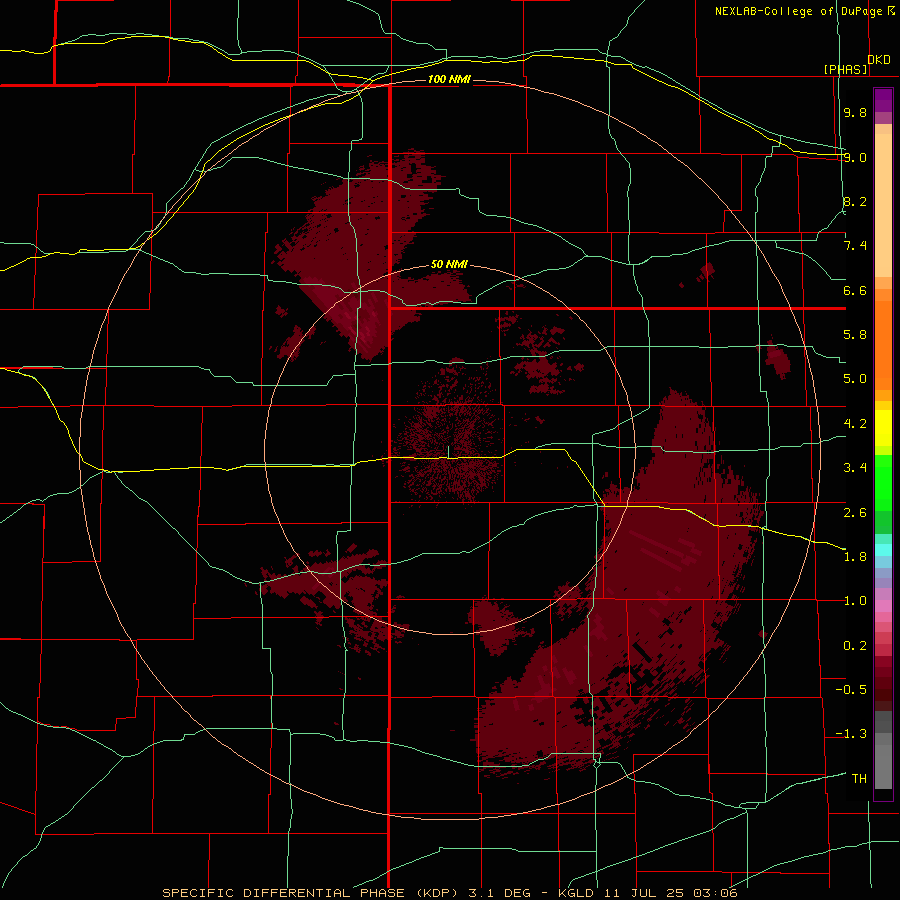
Task: Pick the cyan band of the color bar
Action: (883, 550)
